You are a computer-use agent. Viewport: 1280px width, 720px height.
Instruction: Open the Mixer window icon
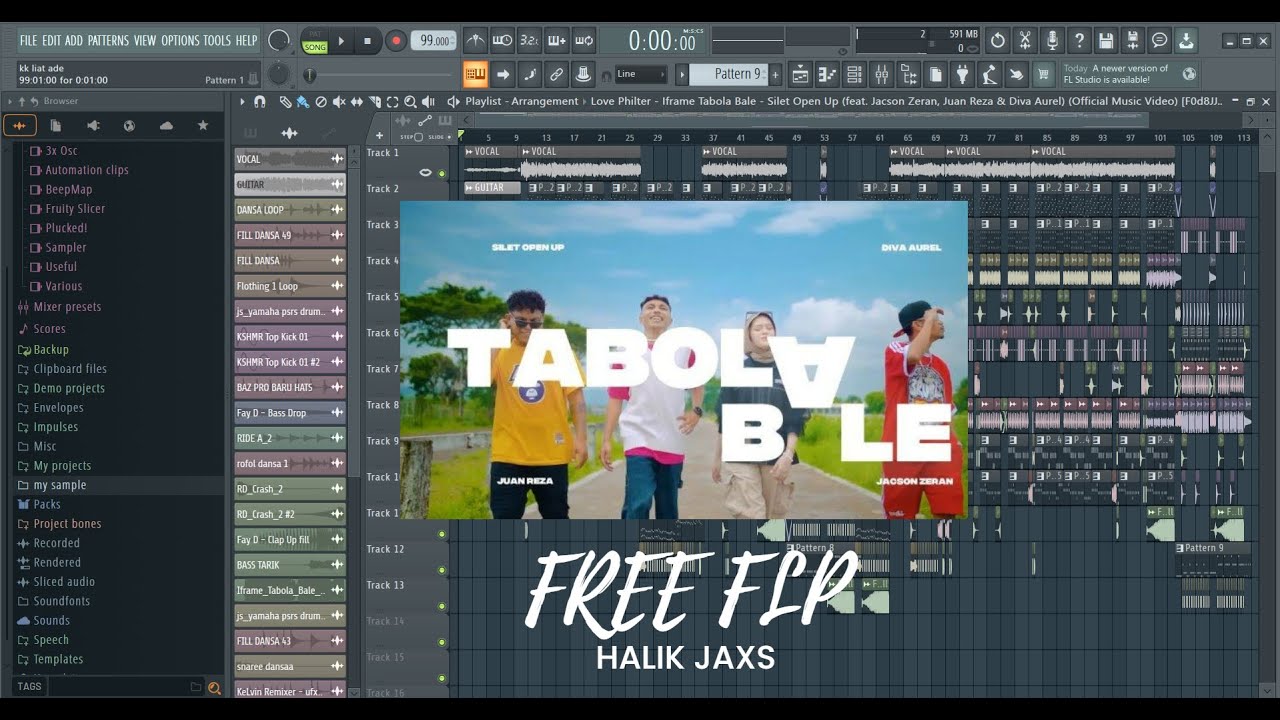coord(881,74)
